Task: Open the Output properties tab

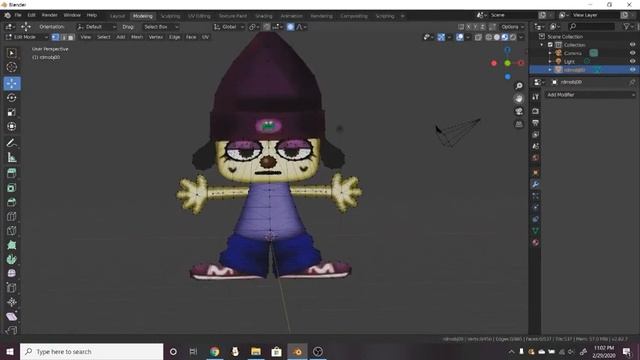Action: coord(535,123)
